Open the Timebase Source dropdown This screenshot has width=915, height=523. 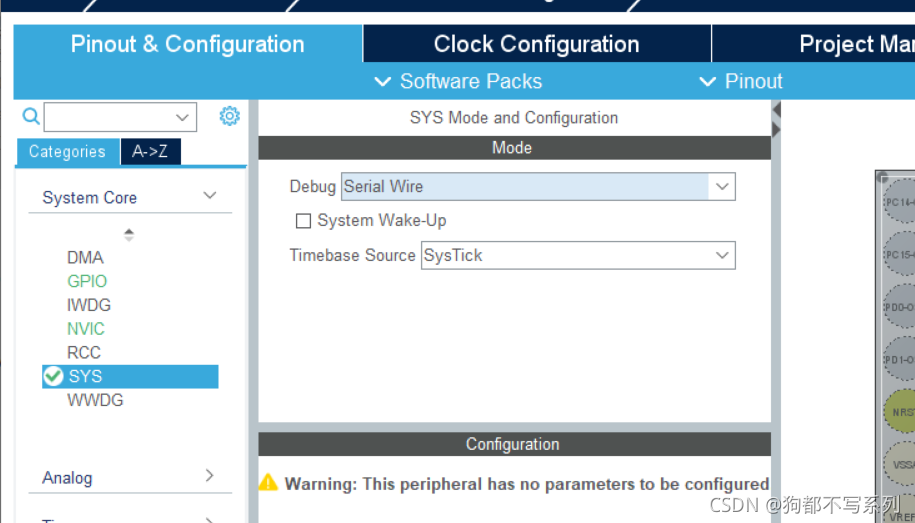pos(722,255)
